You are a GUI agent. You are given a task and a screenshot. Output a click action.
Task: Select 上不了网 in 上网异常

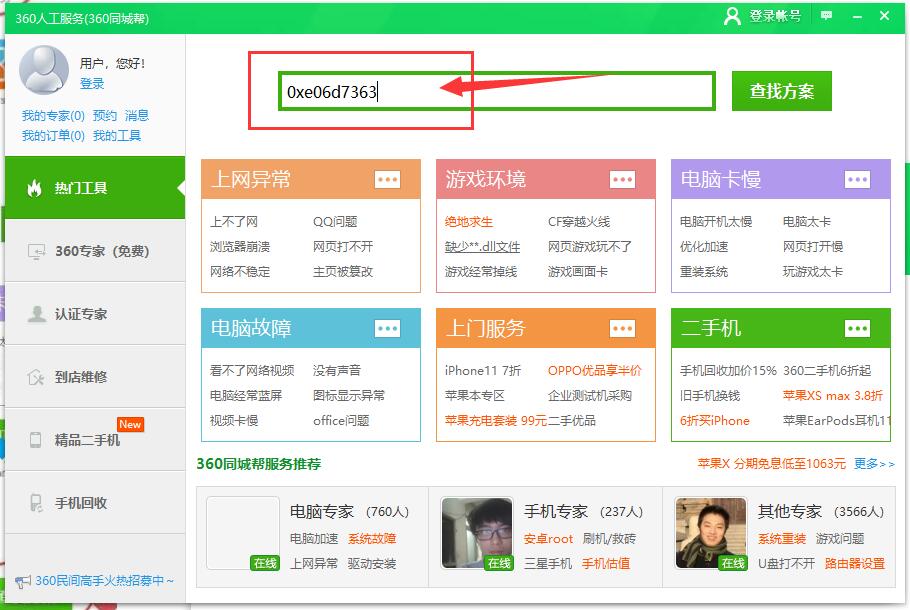(x=234, y=222)
